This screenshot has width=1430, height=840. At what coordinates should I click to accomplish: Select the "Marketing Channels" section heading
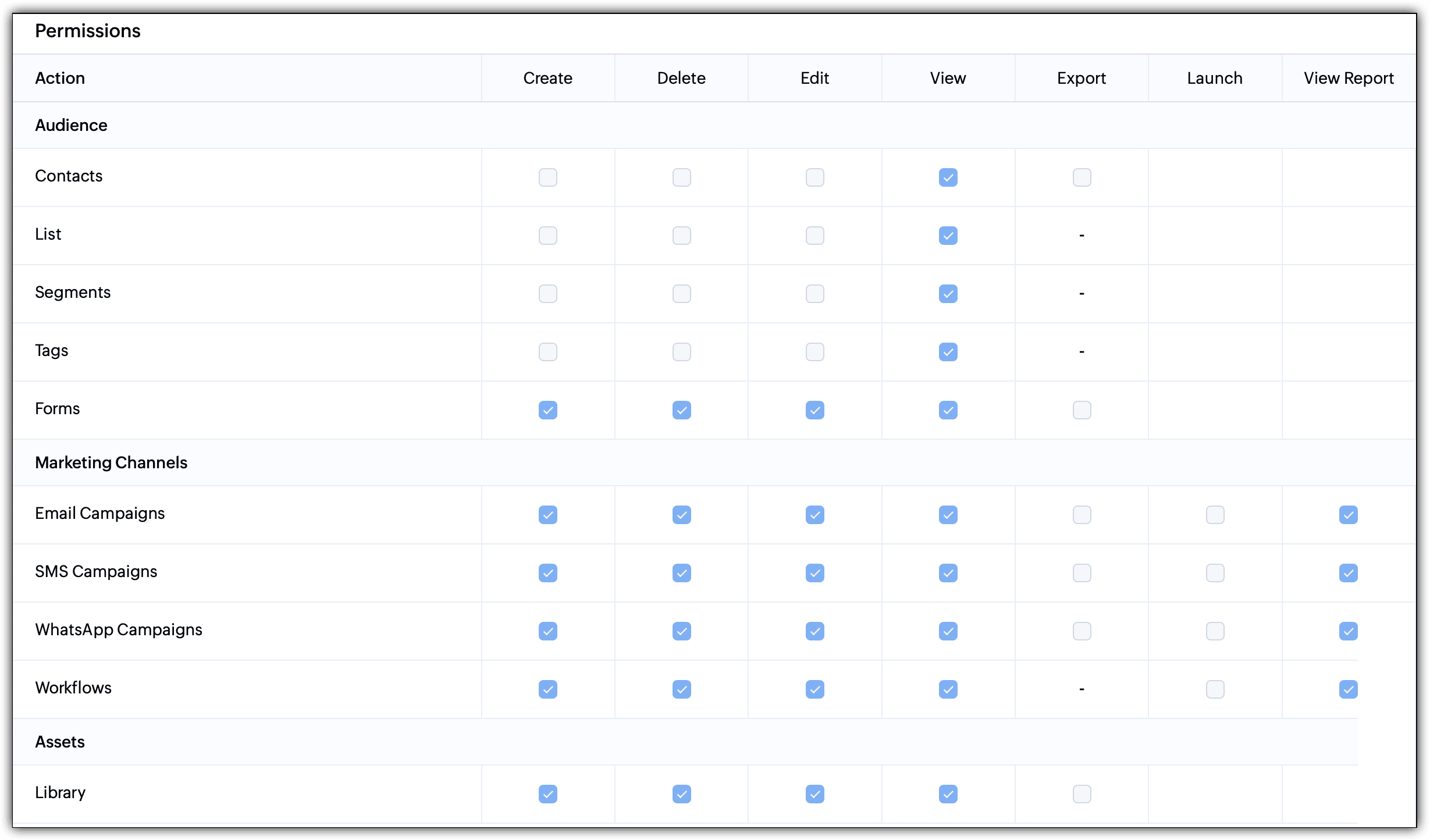click(111, 462)
